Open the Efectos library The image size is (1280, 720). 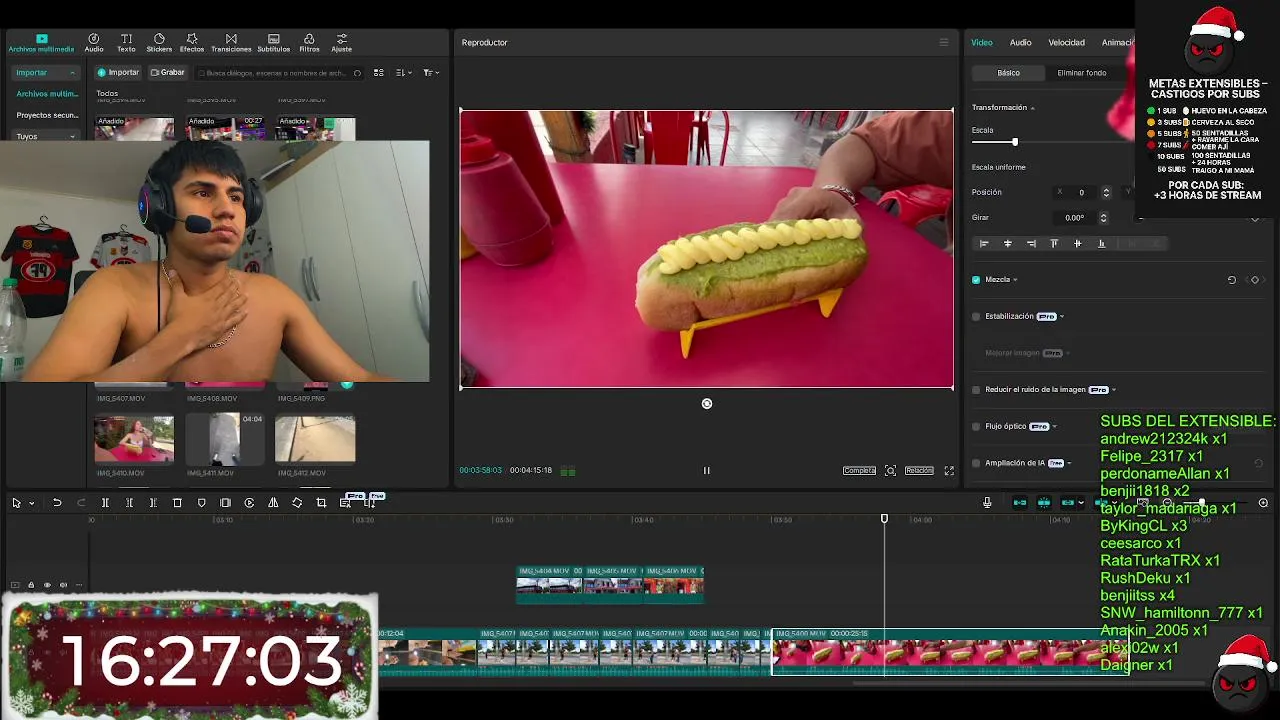192,43
